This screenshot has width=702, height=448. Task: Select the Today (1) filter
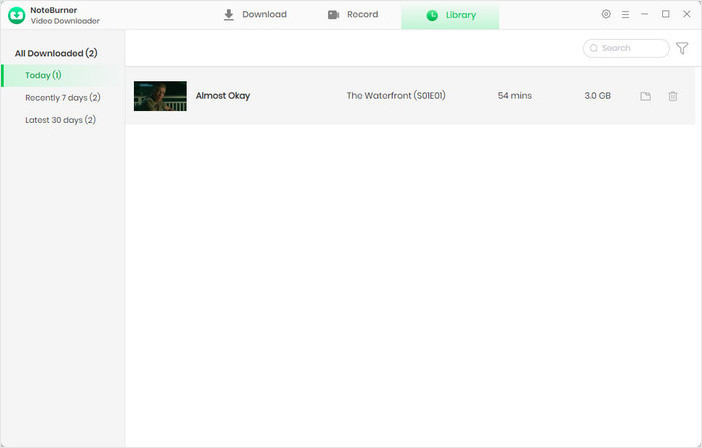coord(43,75)
